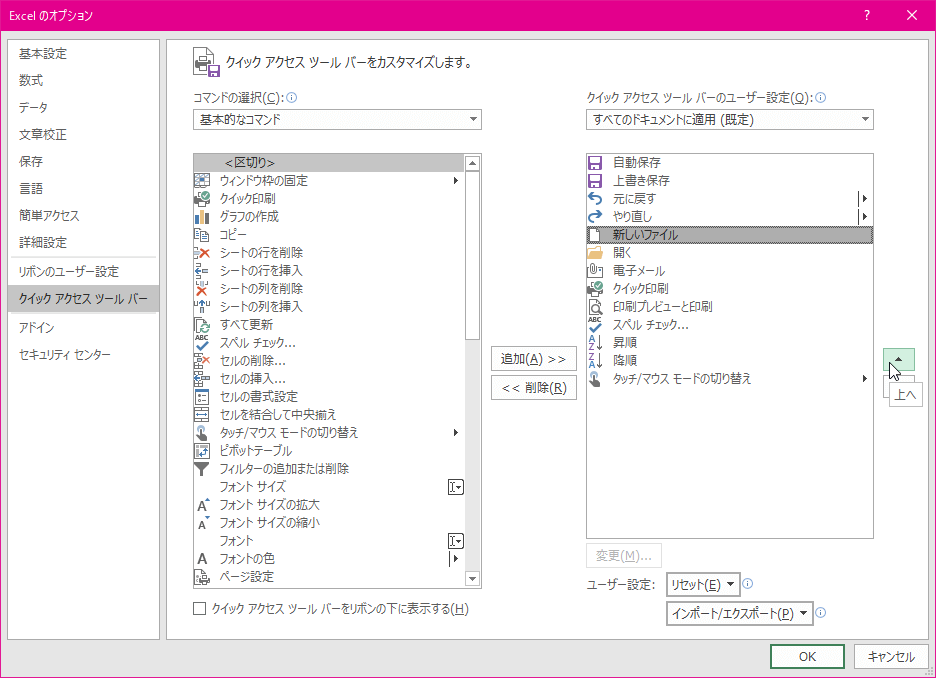Select シートの列を削除 icon
Viewport: 936px width, 678px height.
point(202,288)
